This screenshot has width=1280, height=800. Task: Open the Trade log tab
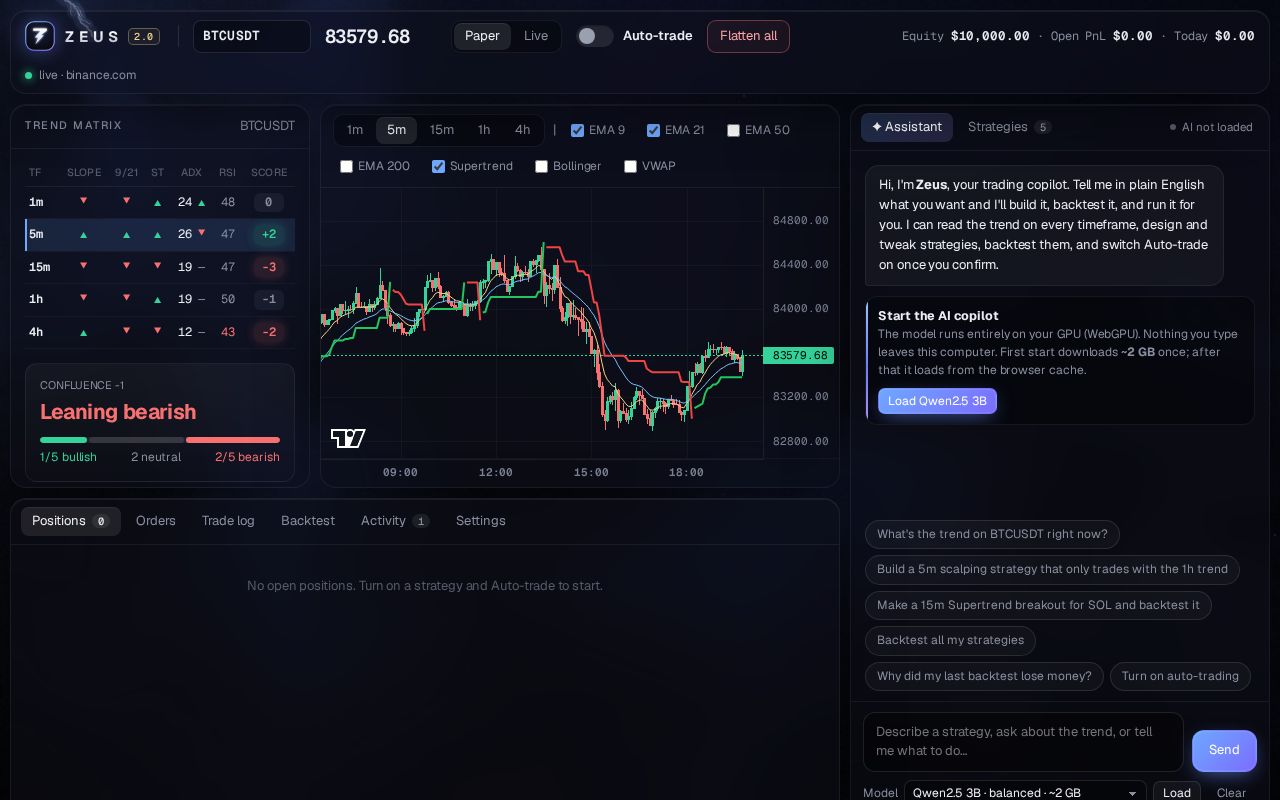coord(228,521)
